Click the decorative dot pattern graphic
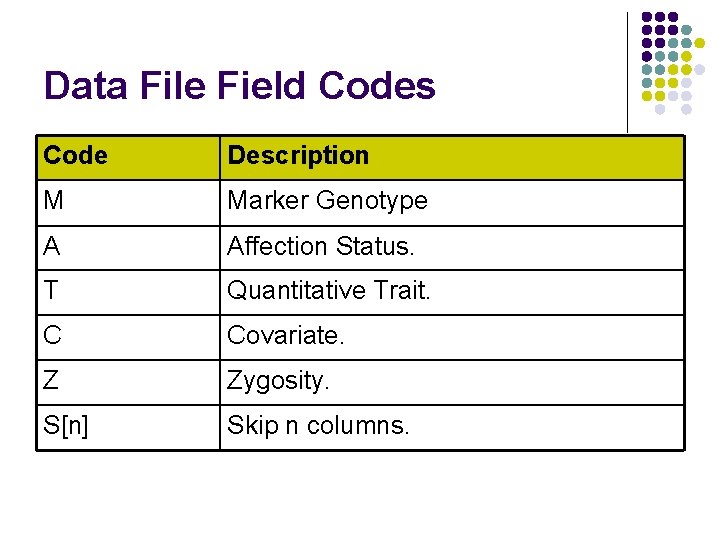This screenshot has width=720, height=540. click(673, 63)
